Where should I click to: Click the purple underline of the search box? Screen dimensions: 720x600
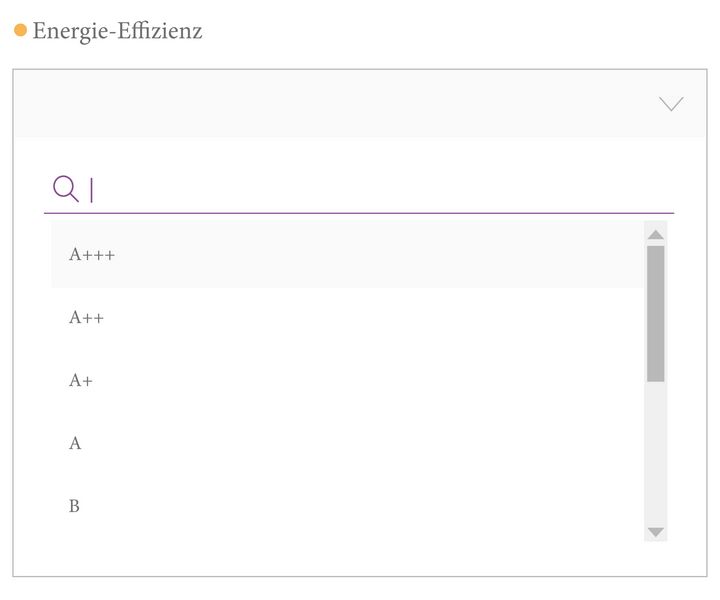[360, 213]
